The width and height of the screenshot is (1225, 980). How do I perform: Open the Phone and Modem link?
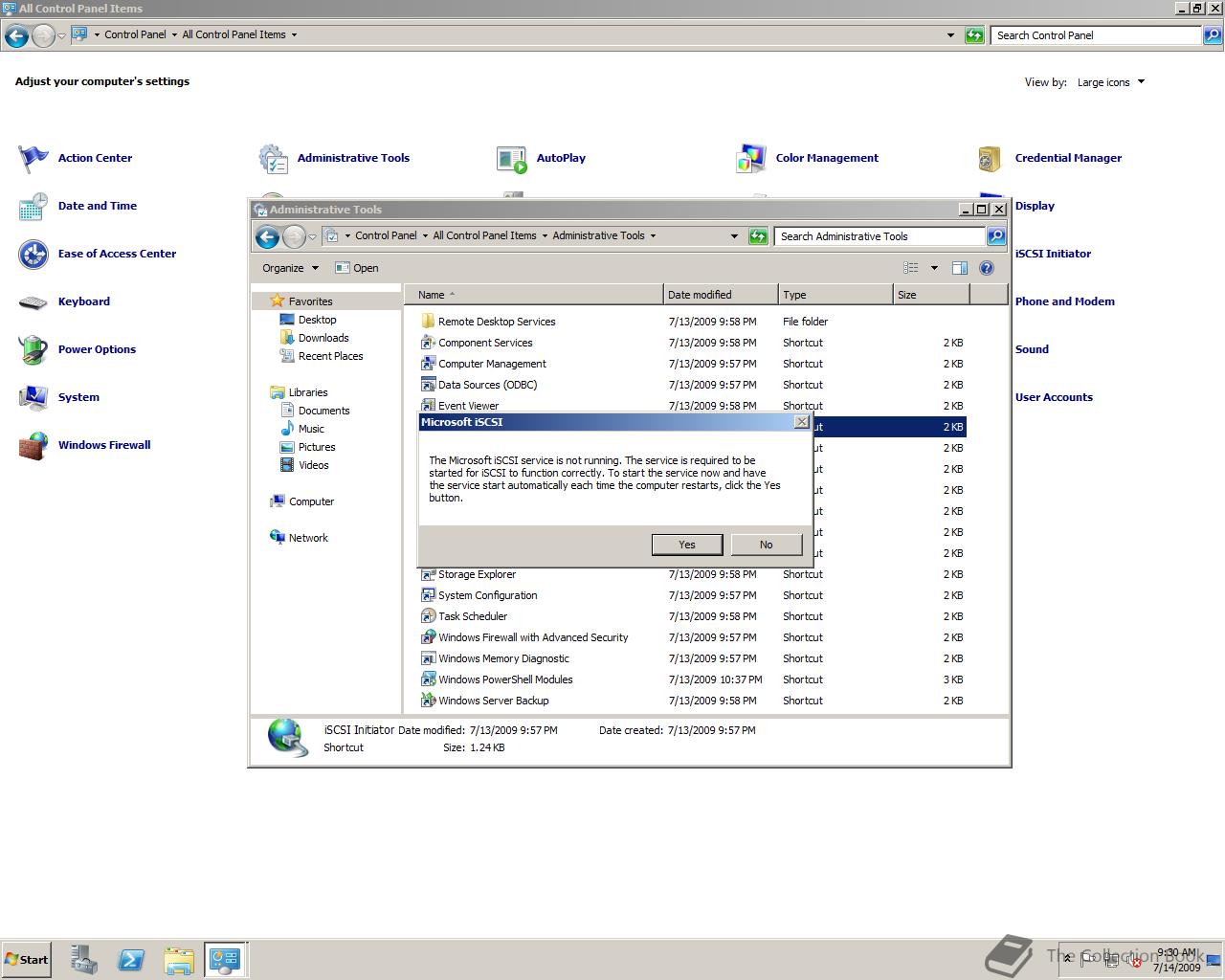click(1064, 301)
